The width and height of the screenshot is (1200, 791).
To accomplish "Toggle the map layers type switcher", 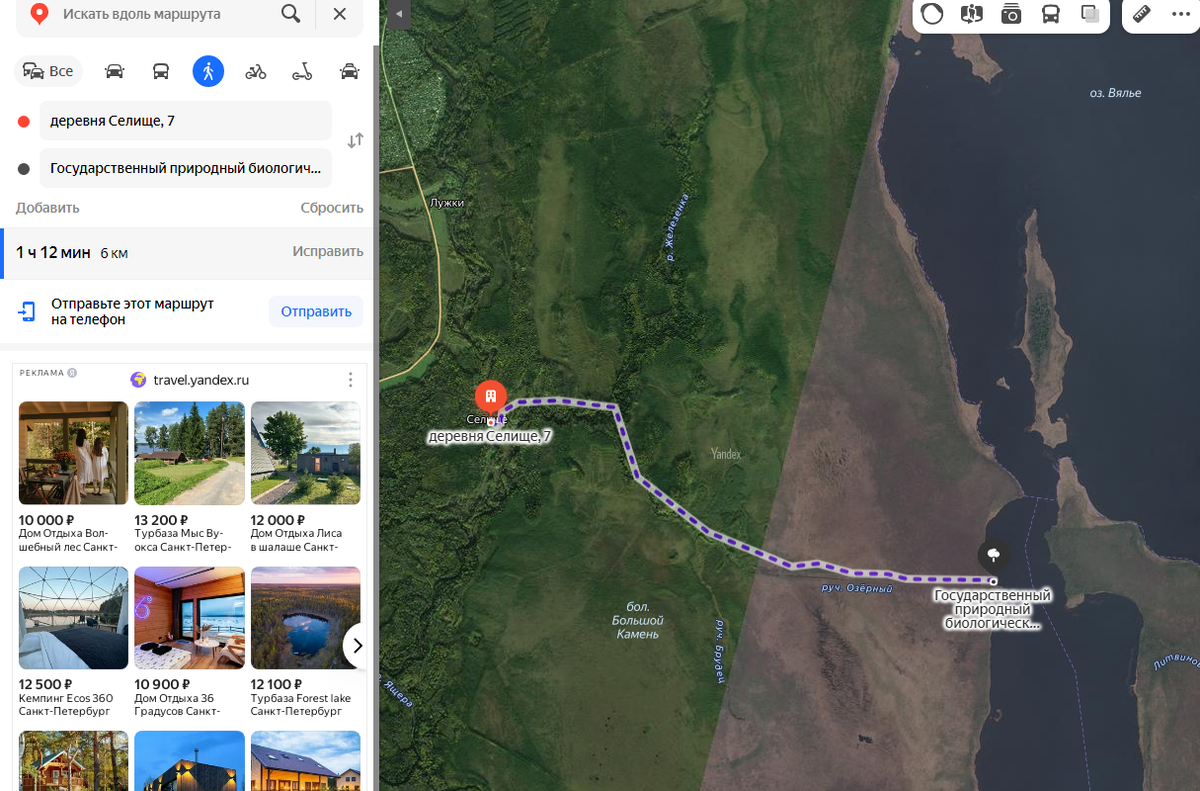I will [x=1090, y=14].
